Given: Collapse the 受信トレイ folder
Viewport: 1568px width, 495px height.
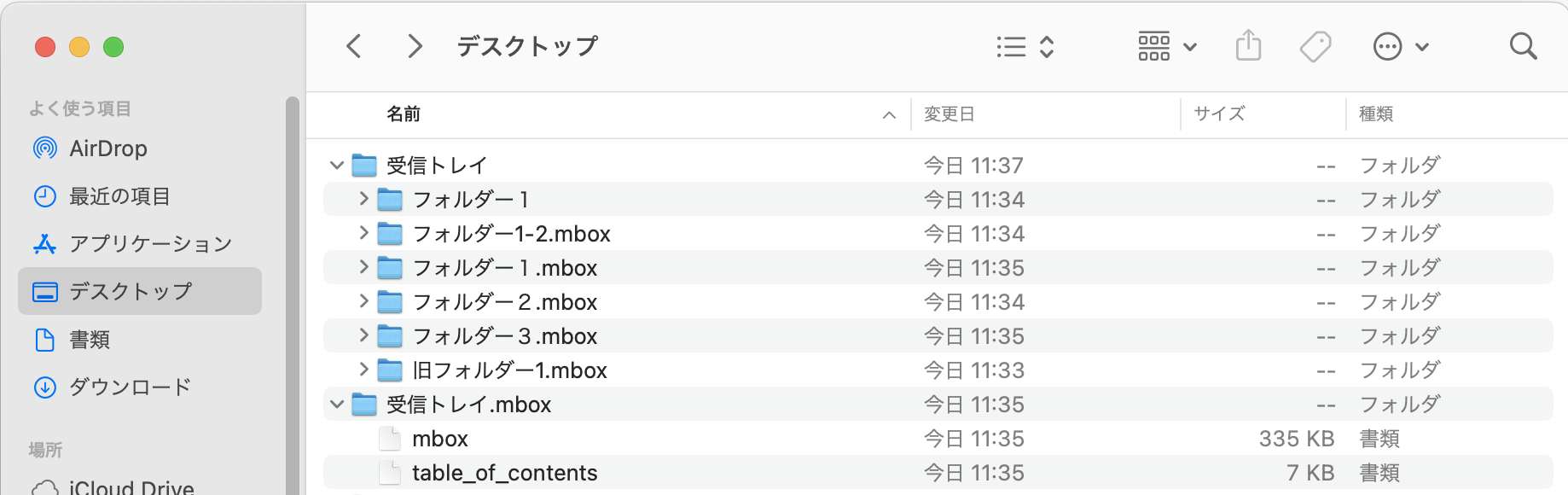Looking at the screenshot, I should (x=337, y=165).
